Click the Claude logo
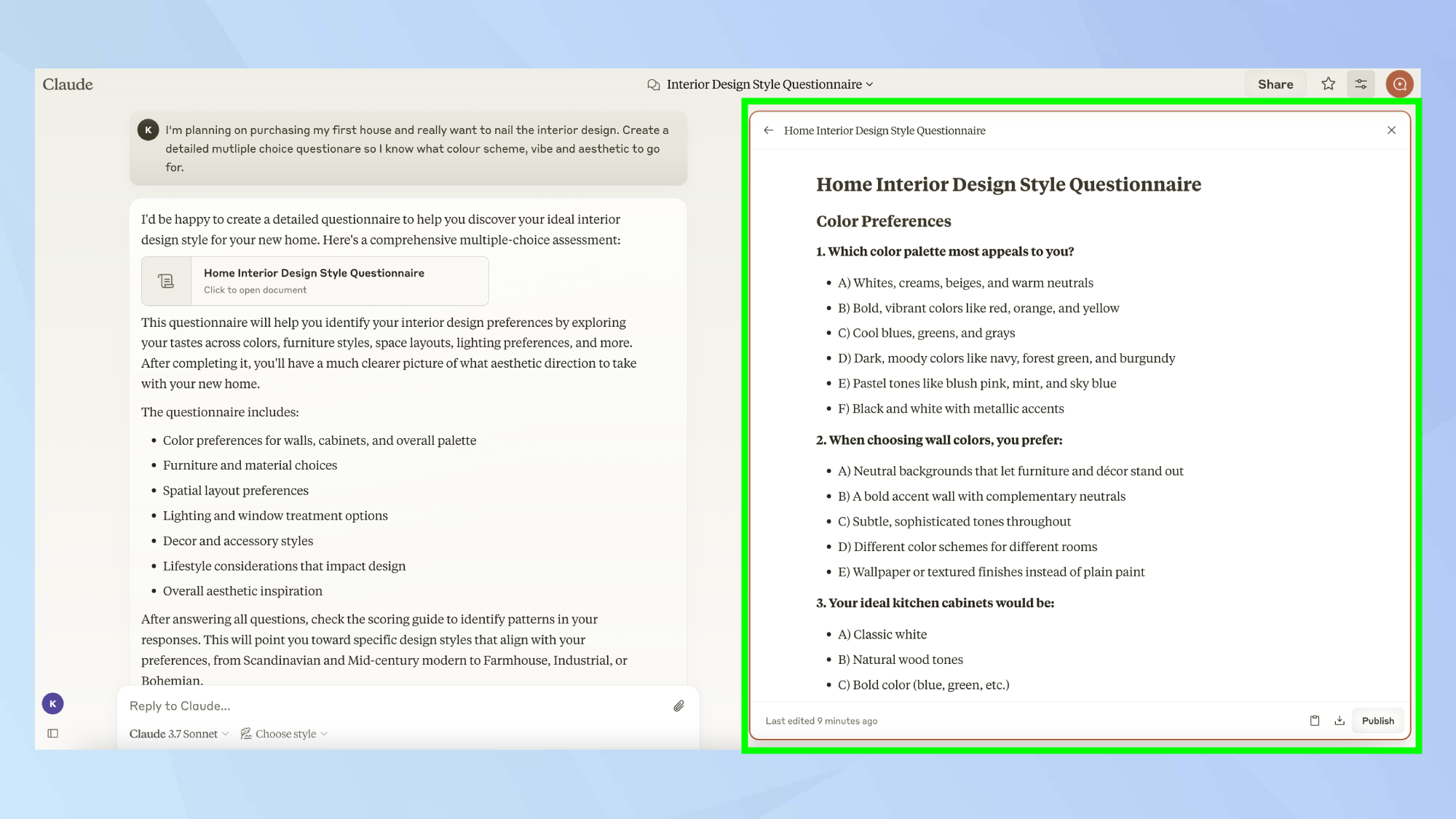 click(x=68, y=84)
